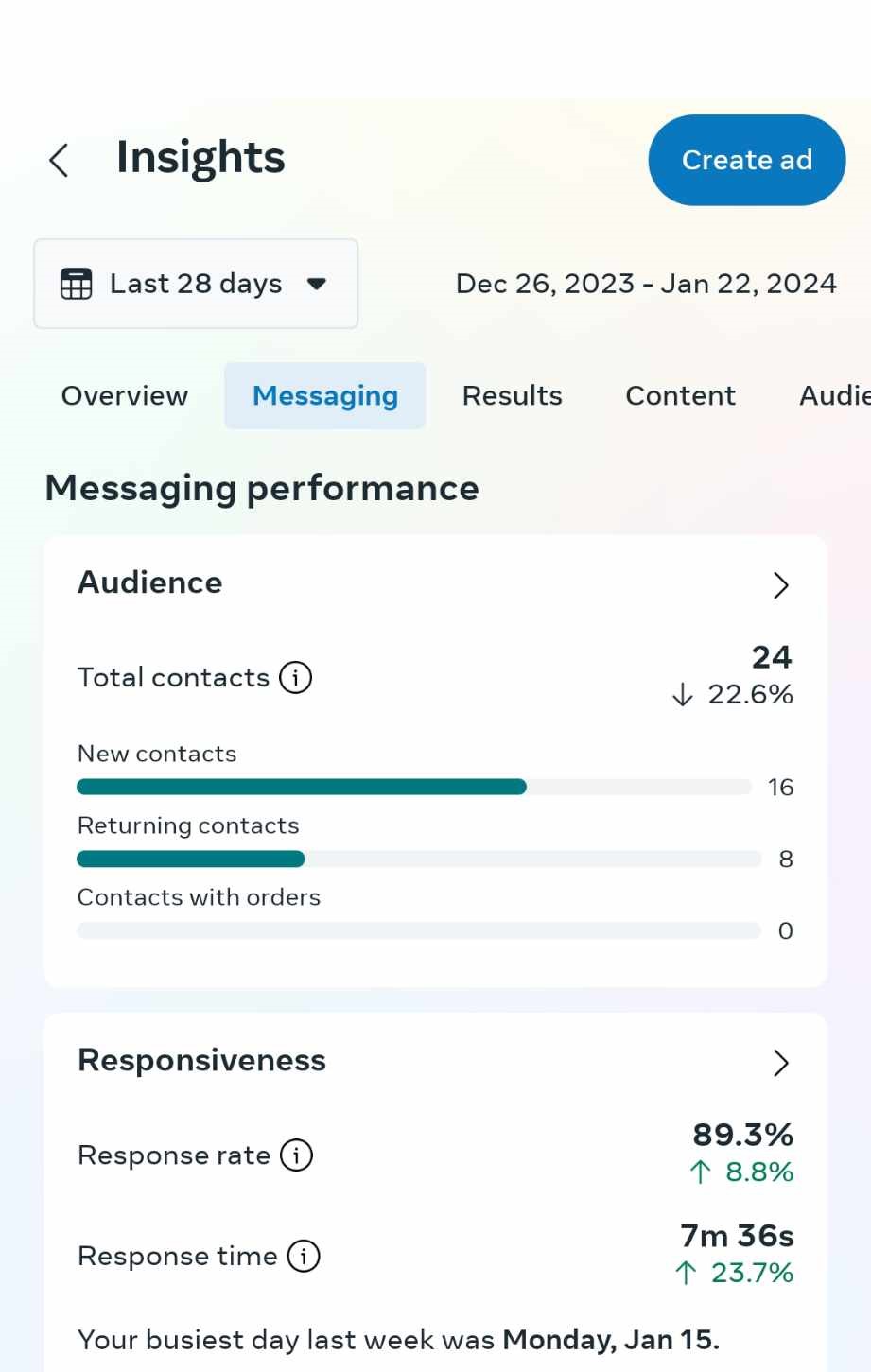
Task: Tap the Total contacts info icon
Action: click(296, 677)
